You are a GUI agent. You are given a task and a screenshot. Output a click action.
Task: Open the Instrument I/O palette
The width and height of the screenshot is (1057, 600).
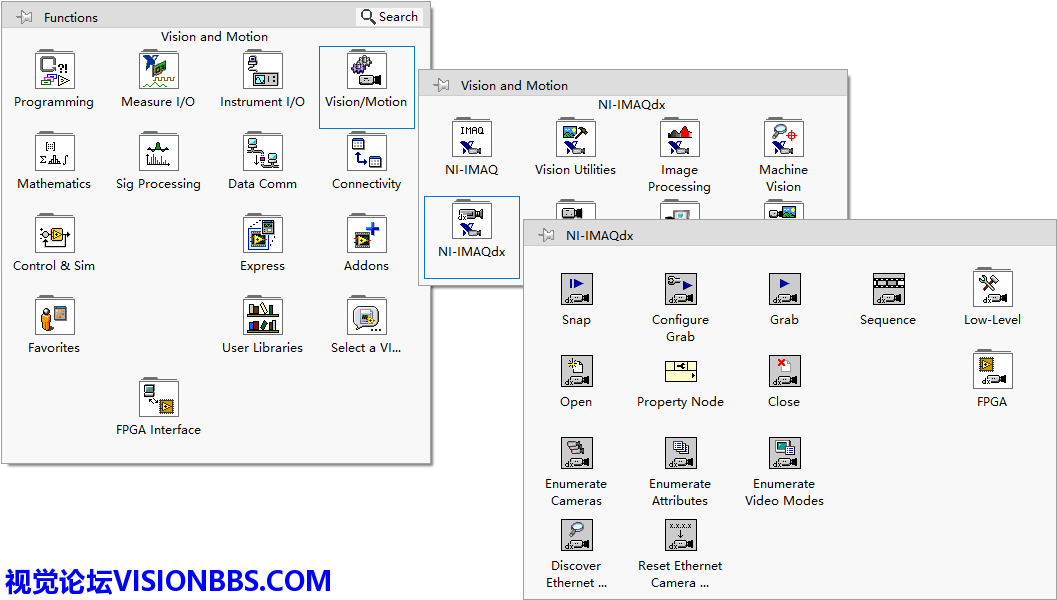(262, 69)
